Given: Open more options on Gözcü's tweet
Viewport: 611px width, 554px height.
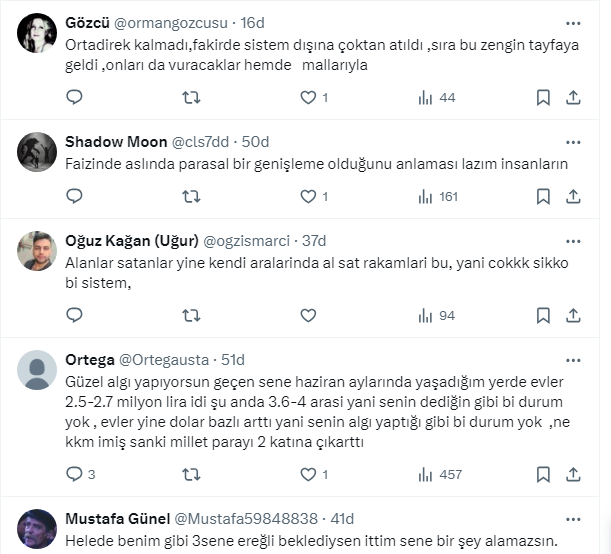Looking at the screenshot, I should [573, 23].
